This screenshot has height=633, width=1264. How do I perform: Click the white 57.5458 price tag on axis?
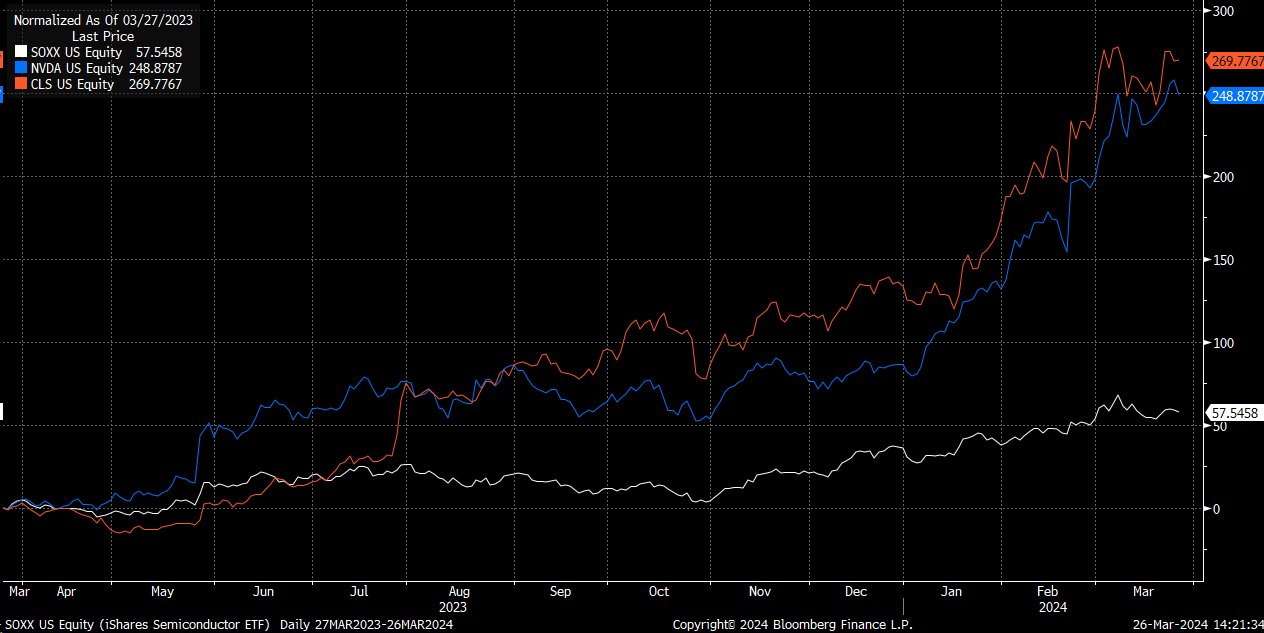click(1234, 412)
